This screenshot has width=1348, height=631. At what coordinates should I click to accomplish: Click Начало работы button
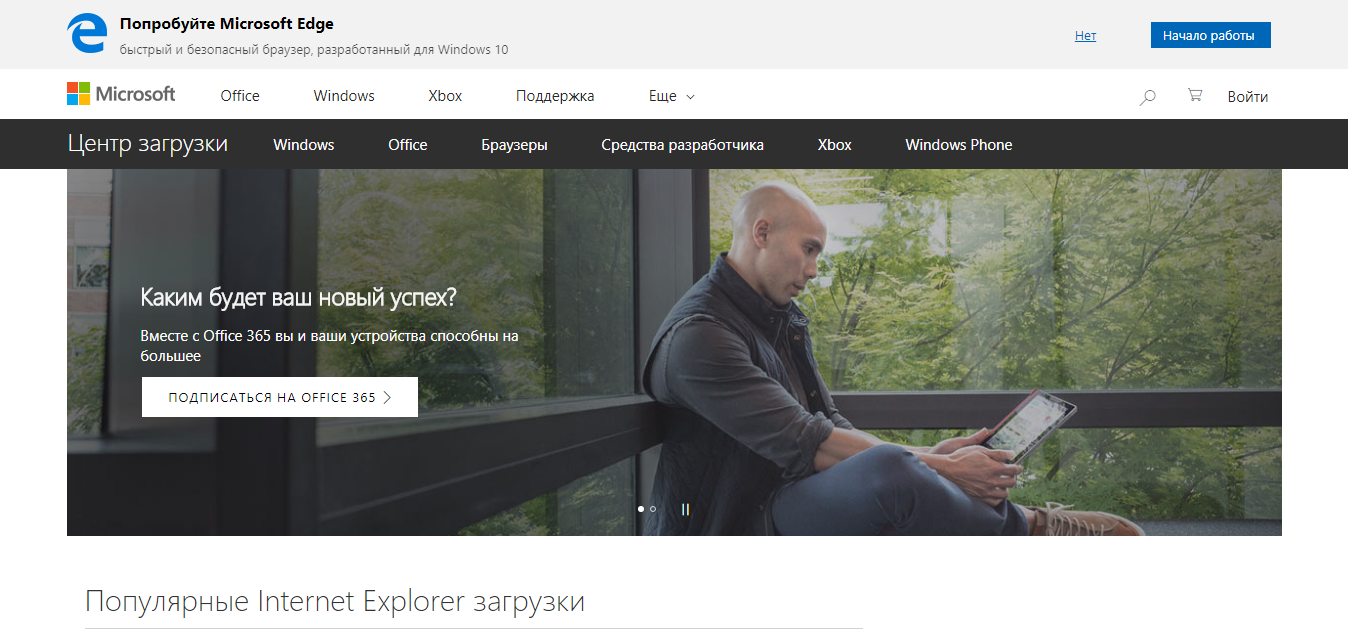[x=1210, y=34]
